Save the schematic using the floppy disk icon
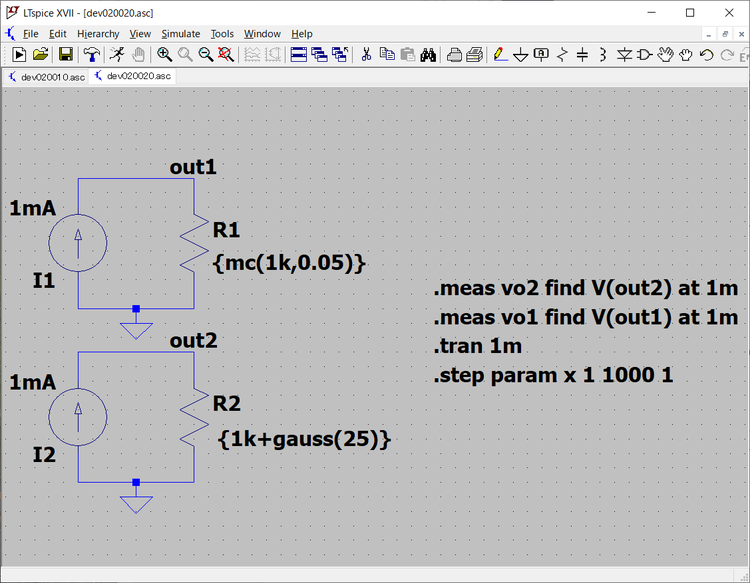 (66, 55)
